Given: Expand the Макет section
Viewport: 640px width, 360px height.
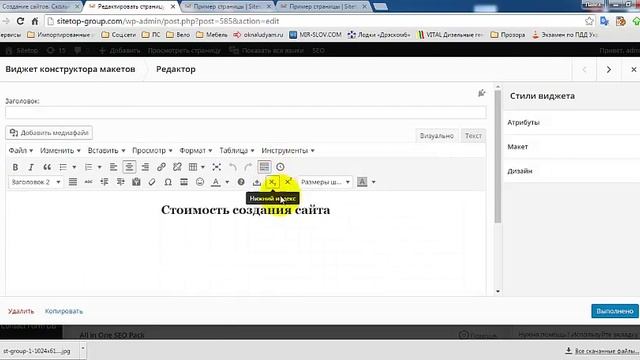Looking at the screenshot, I should pos(571,147).
